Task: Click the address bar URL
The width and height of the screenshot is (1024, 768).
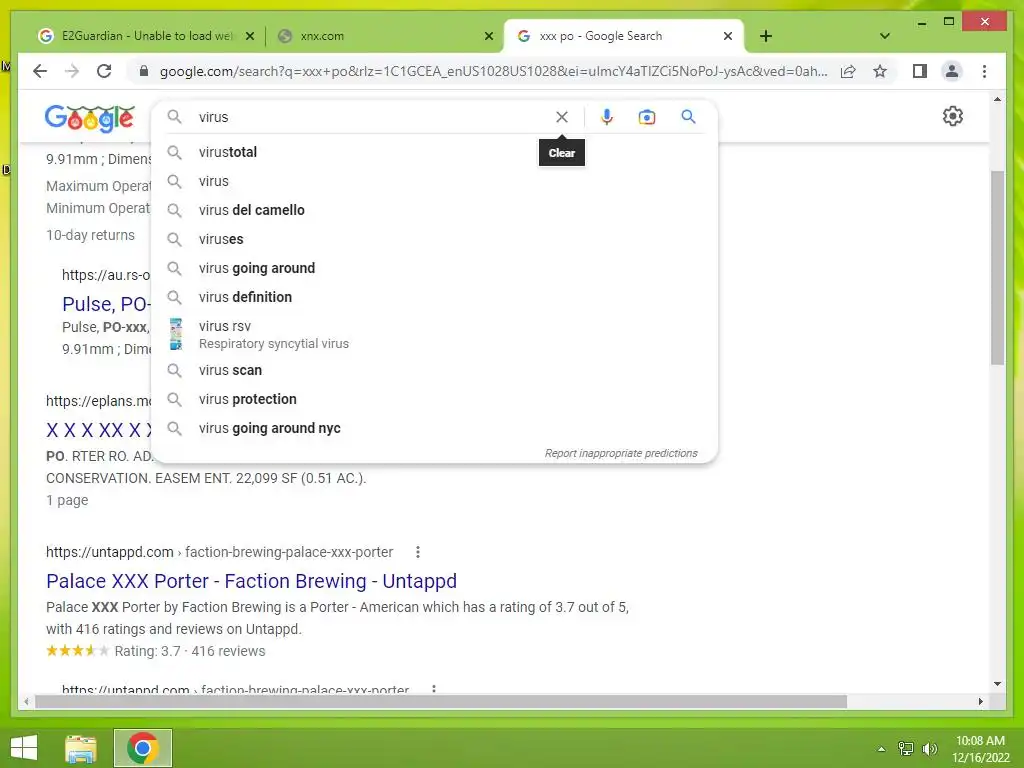Action: pyautogui.click(x=493, y=71)
